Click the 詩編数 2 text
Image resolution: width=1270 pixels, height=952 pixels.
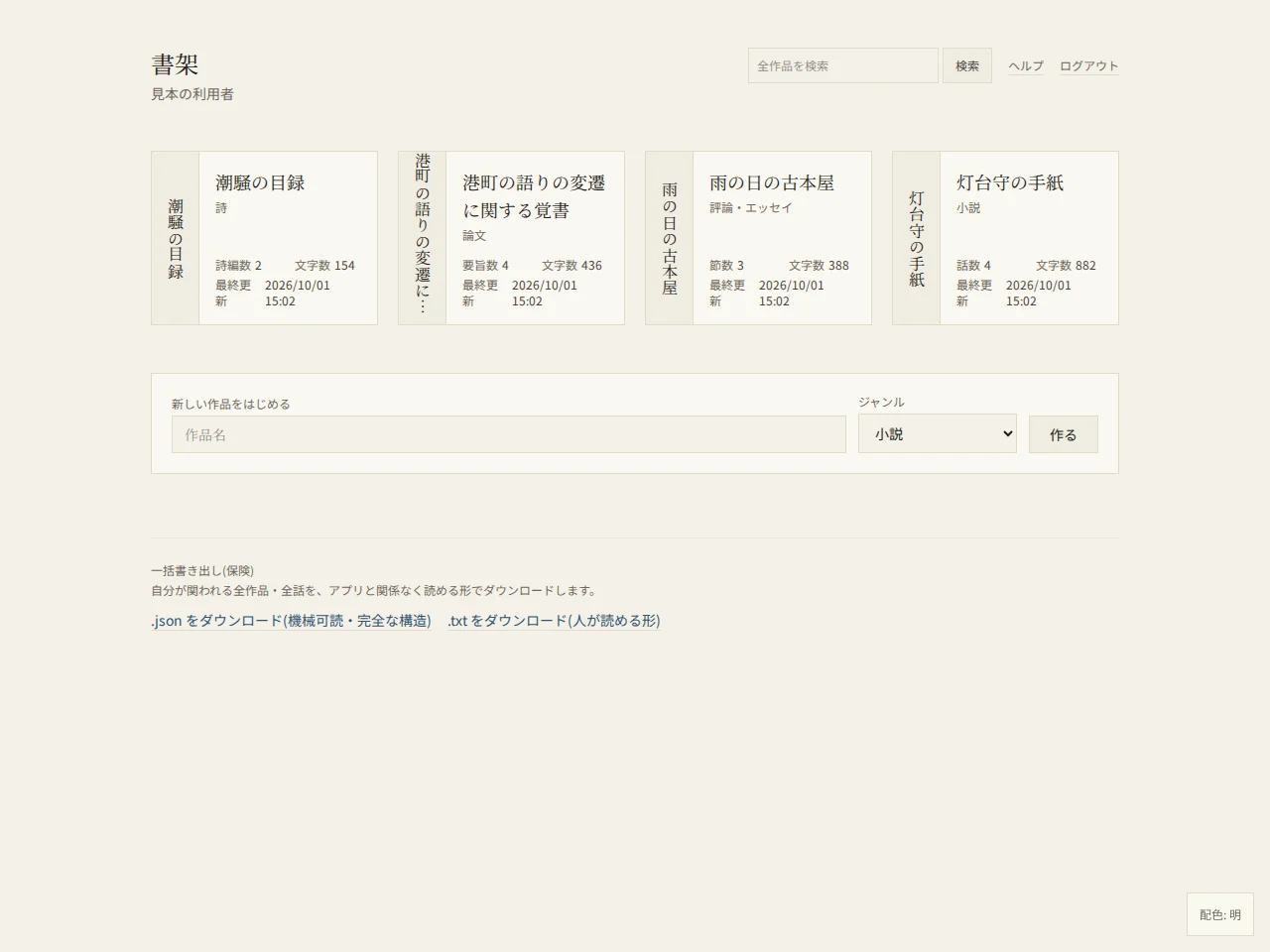coord(238,266)
